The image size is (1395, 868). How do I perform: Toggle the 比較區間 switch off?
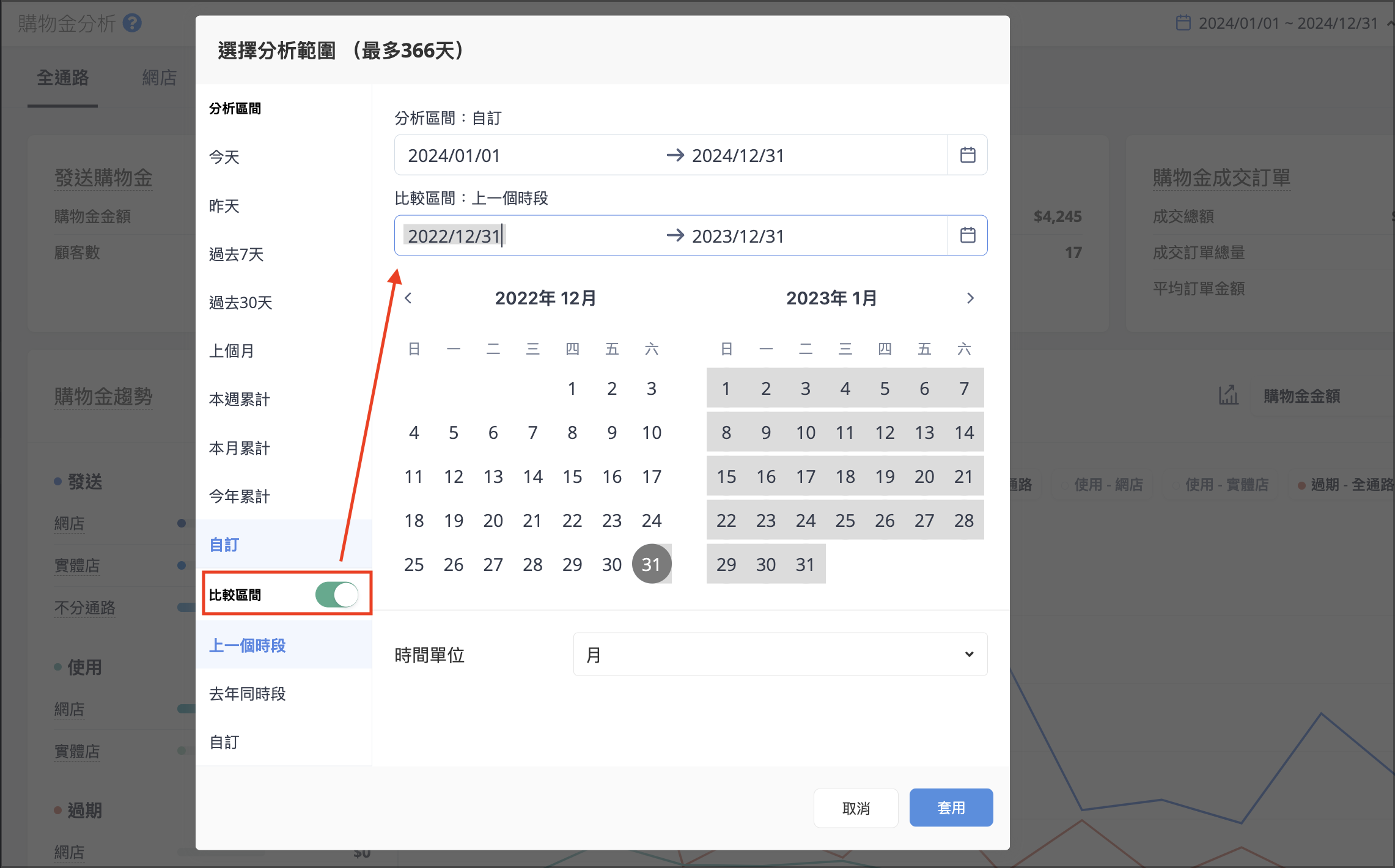[x=337, y=594]
